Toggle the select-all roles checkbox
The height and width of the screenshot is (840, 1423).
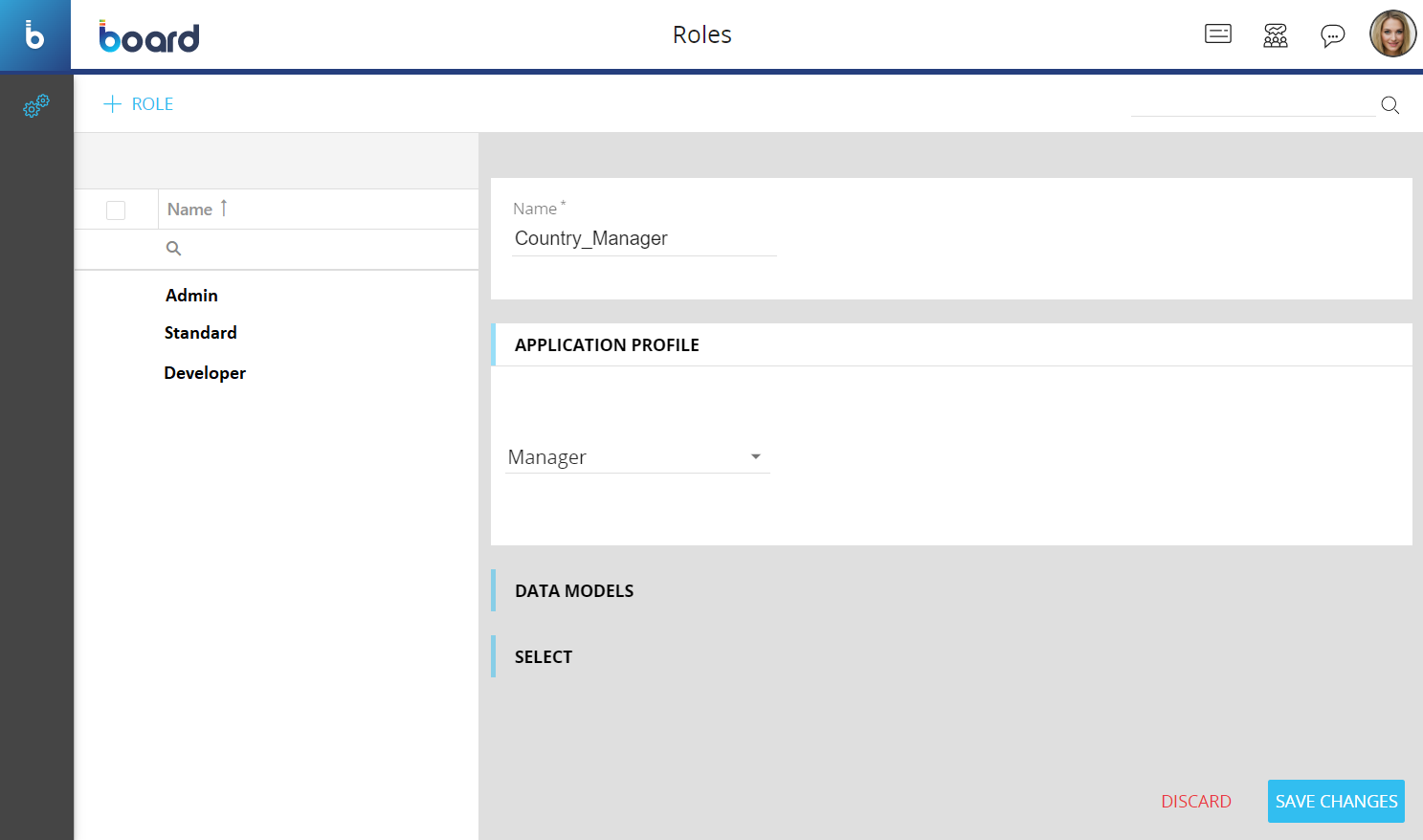point(116,210)
